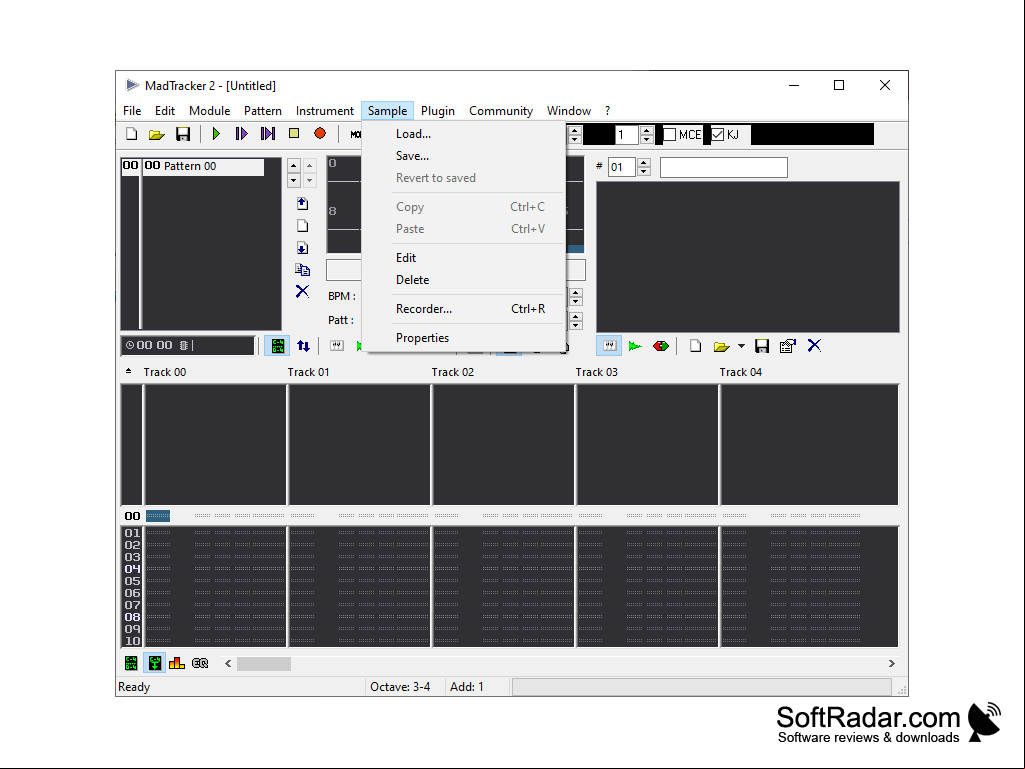Viewport: 1025px width, 769px height.
Task: Click the scroll left arrow
Action: [x=228, y=664]
